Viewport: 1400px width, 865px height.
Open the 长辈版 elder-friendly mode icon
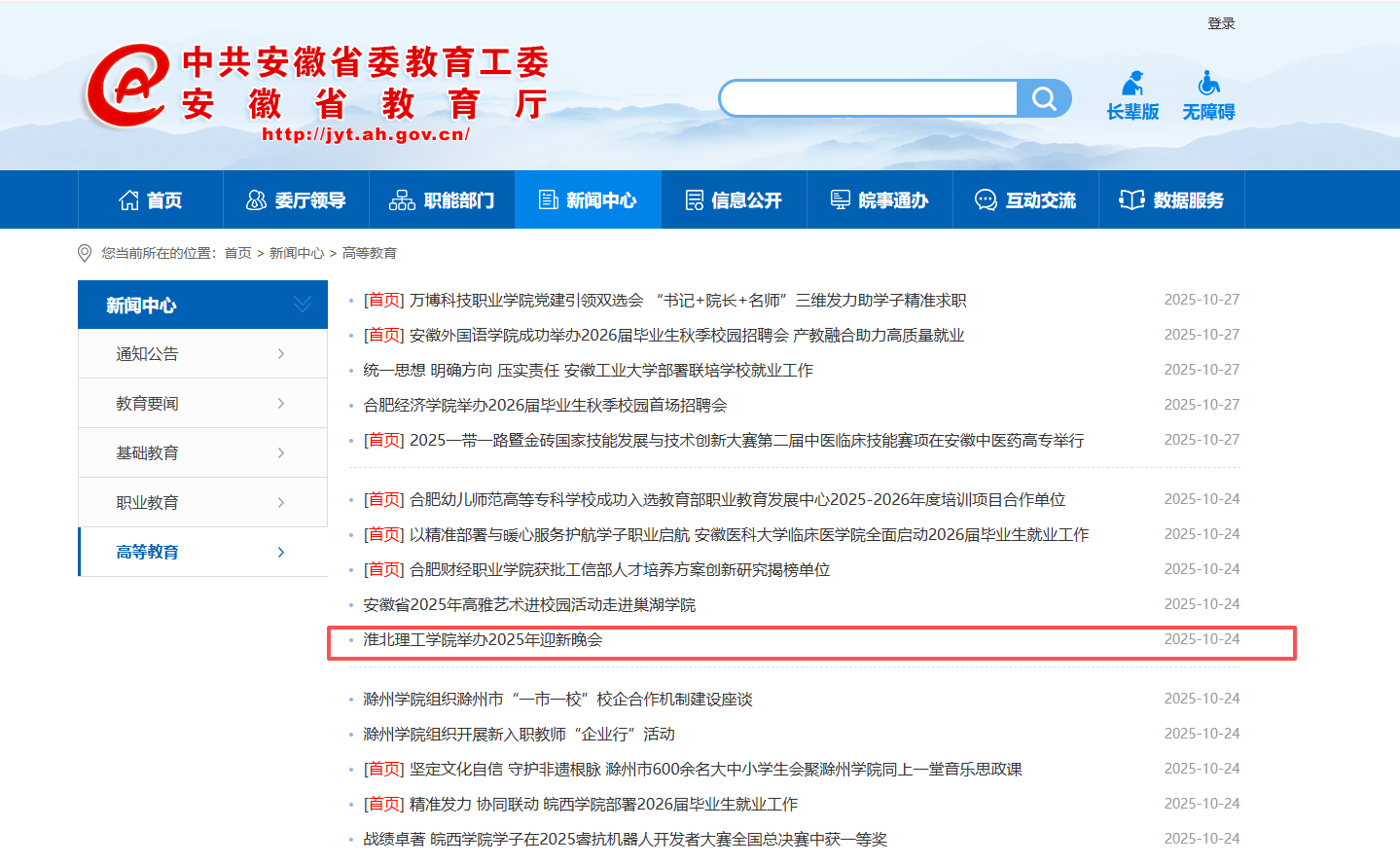[1132, 85]
